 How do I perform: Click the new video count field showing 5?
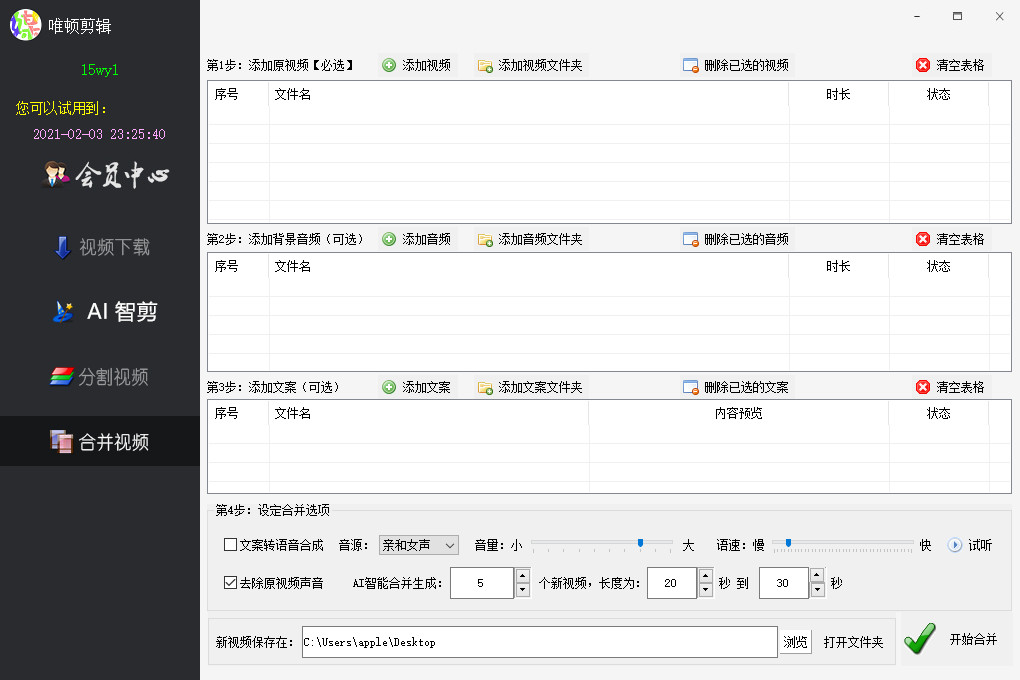coord(482,583)
